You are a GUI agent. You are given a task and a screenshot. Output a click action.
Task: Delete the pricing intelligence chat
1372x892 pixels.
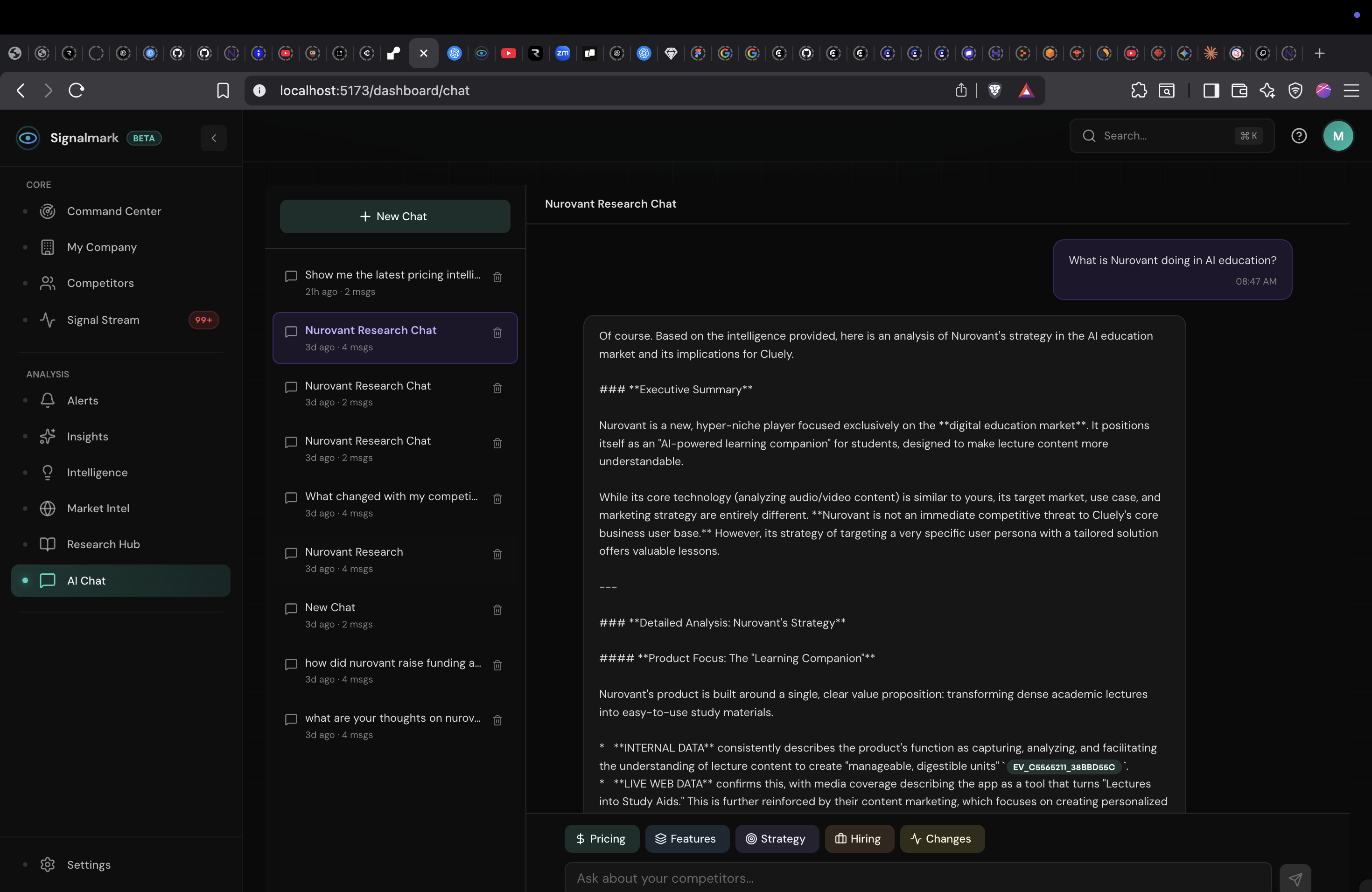click(x=497, y=277)
